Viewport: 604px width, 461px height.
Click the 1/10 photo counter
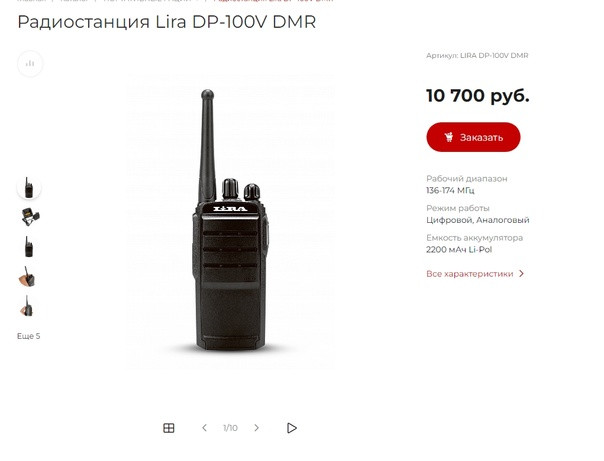point(230,428)
